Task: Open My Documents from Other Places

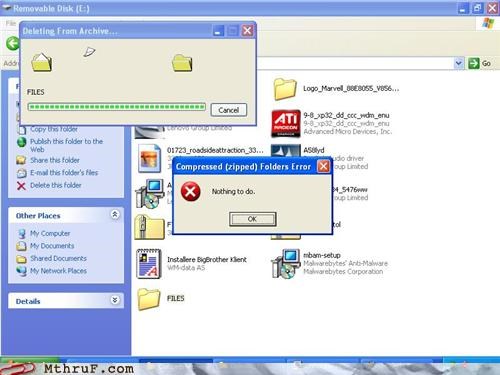Action: 52,246
